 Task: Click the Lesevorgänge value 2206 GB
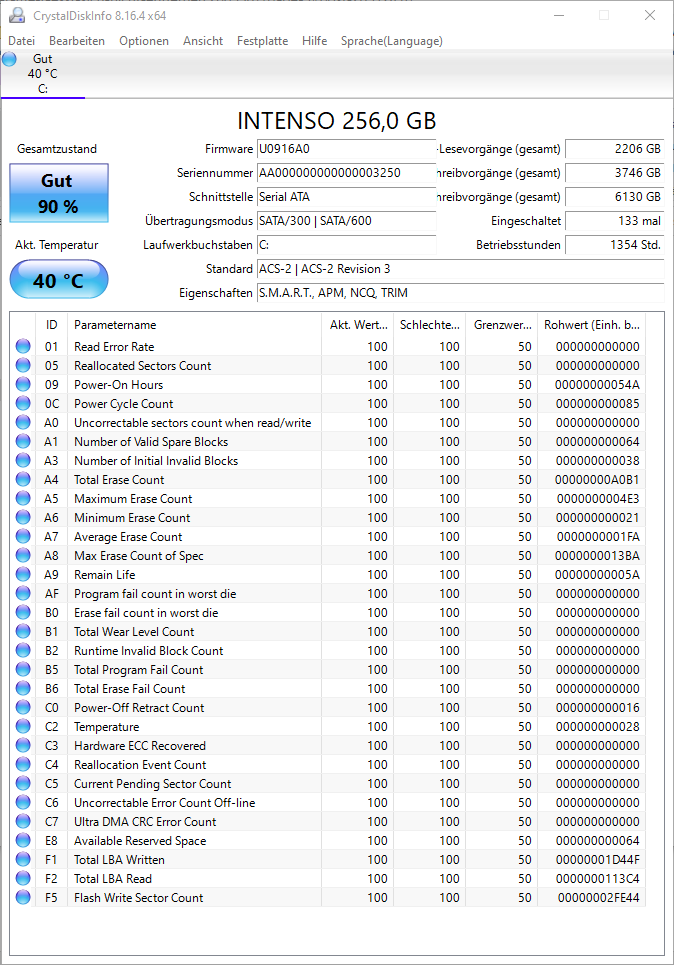615,149
